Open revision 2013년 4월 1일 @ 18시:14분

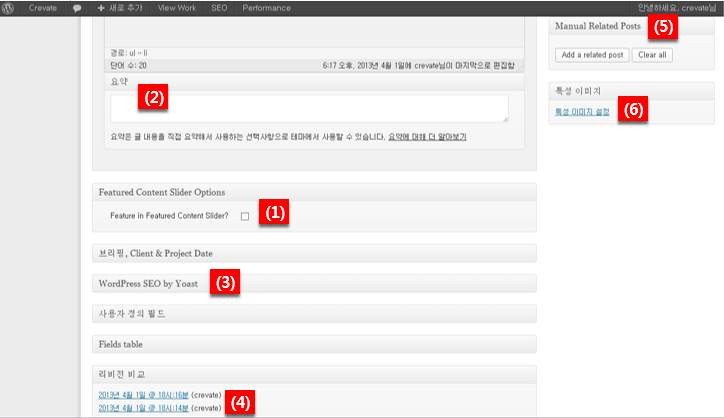(144, 408)
